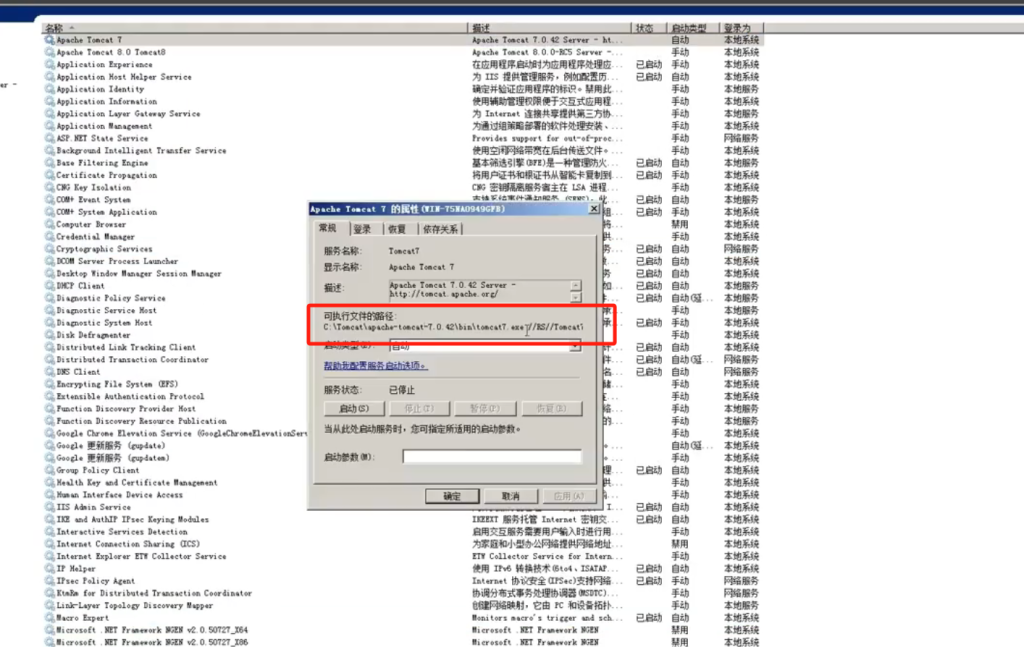Click the Credential Manager service icon

[50, 237]
